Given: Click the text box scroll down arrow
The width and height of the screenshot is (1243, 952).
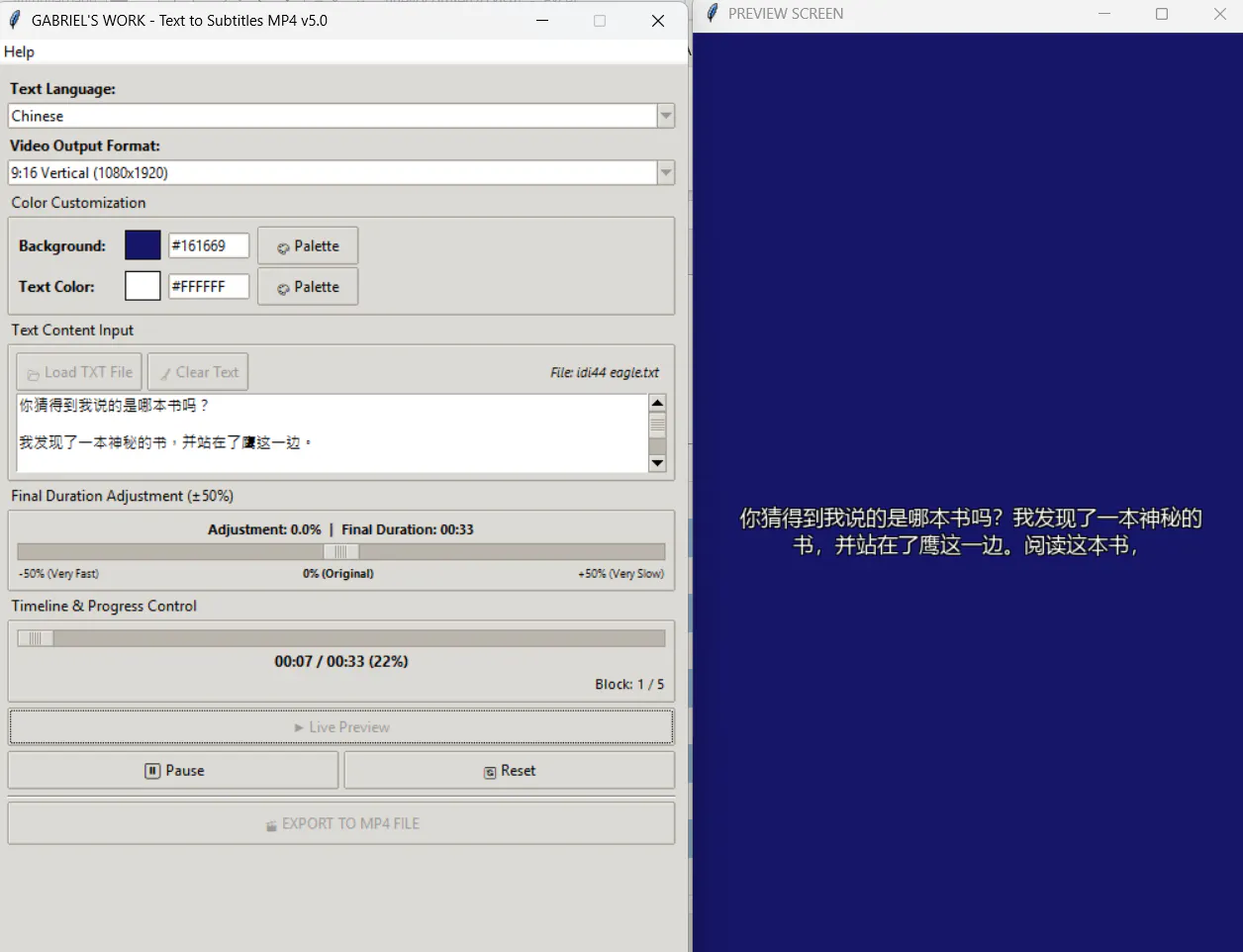Looking at the screenshot, I should pyautogui.click(x=657, y=463).
